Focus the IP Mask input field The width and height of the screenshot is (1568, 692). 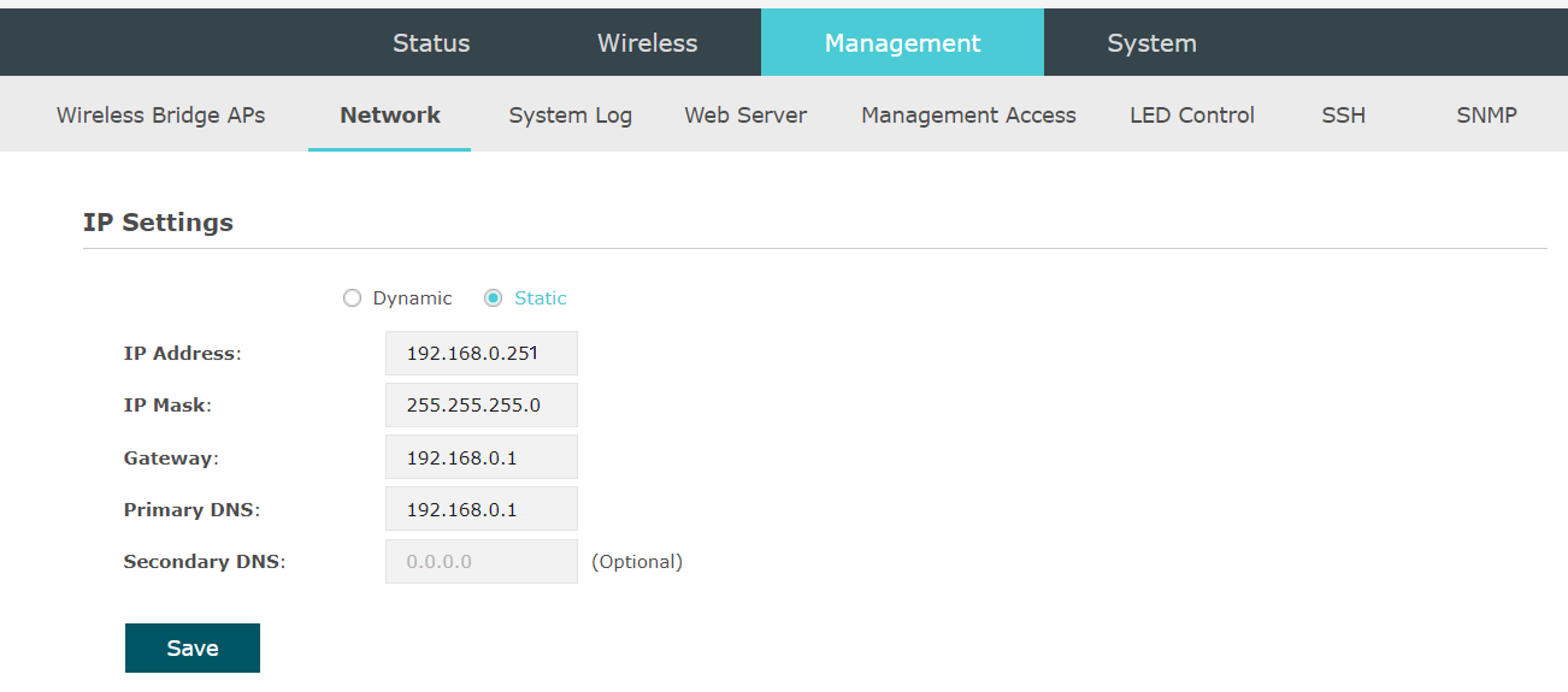[x=481, y=405]
